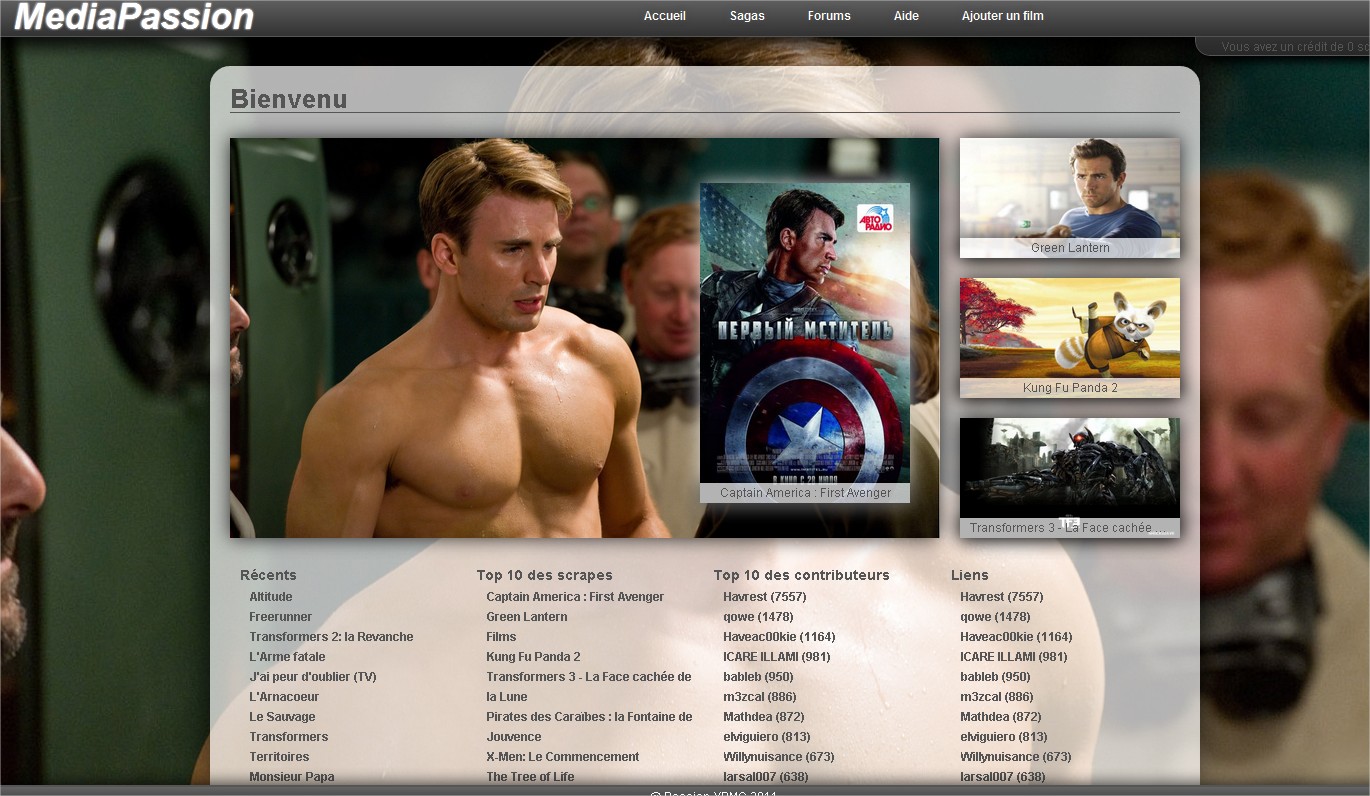Click m3zcal (886) under Liens
The width and height of the screenshot is (1370, 796).
point(997,697)
